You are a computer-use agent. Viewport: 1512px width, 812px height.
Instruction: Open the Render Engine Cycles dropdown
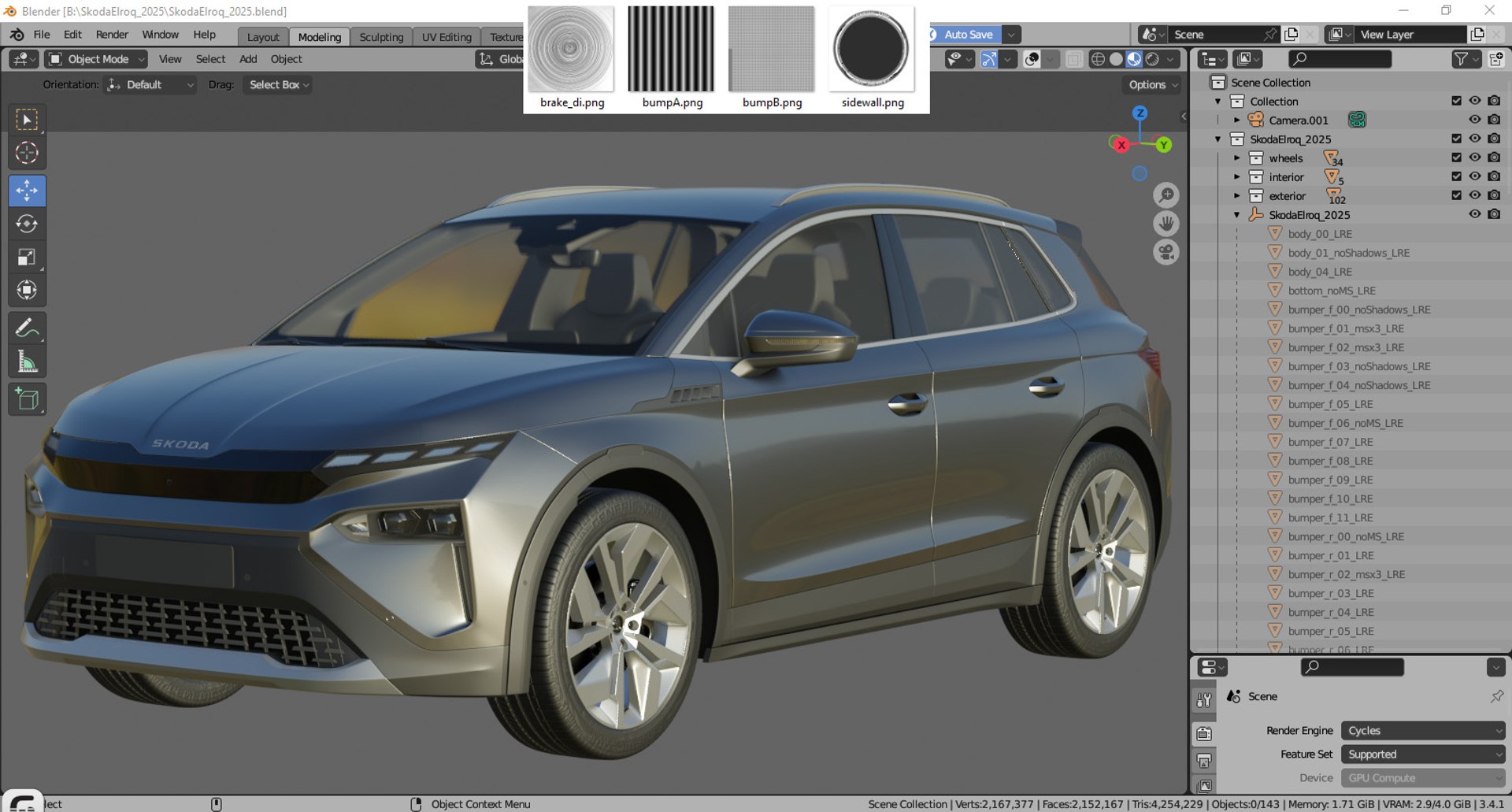coord(1423,731)
